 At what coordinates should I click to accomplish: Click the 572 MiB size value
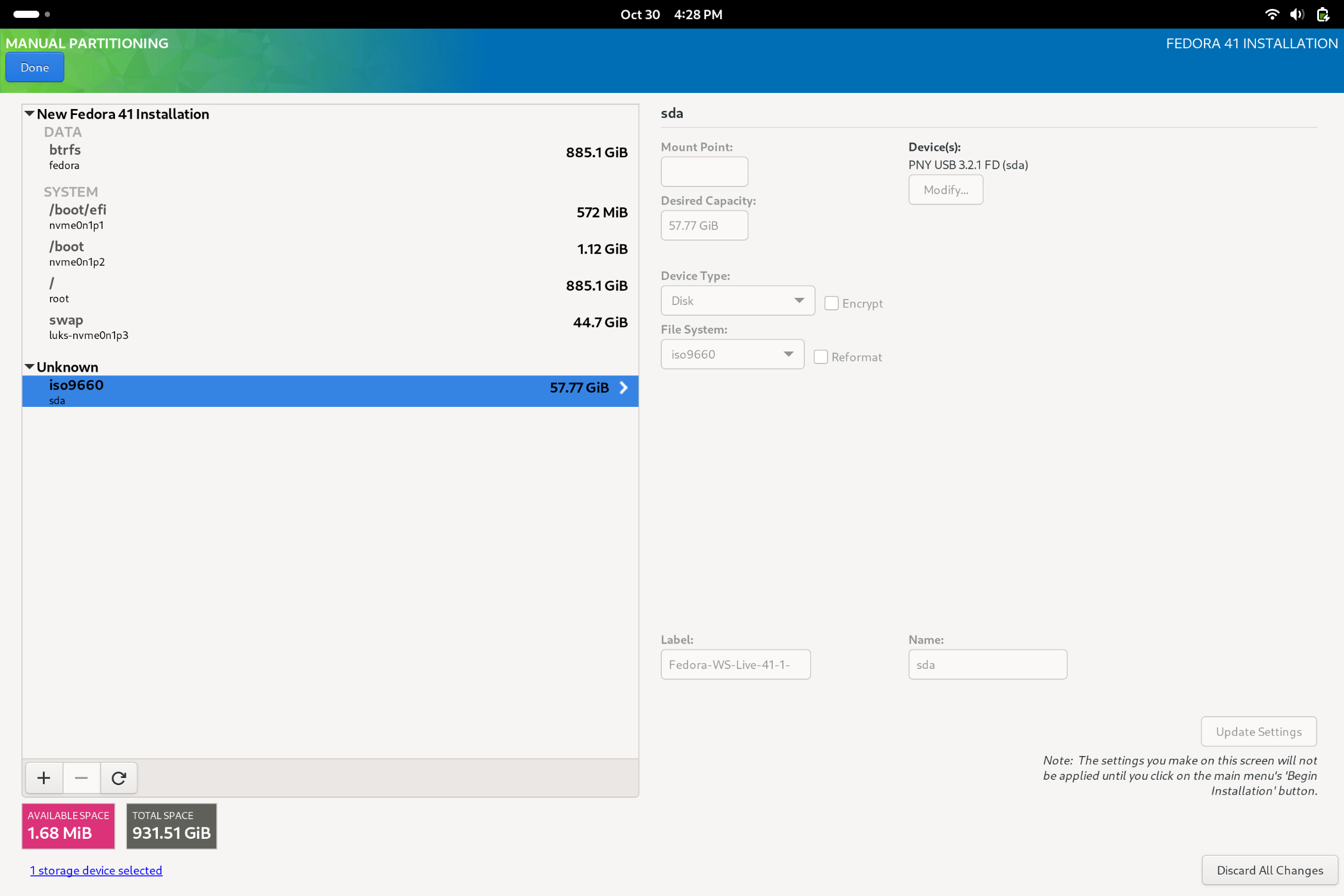[x=602, y=213]
